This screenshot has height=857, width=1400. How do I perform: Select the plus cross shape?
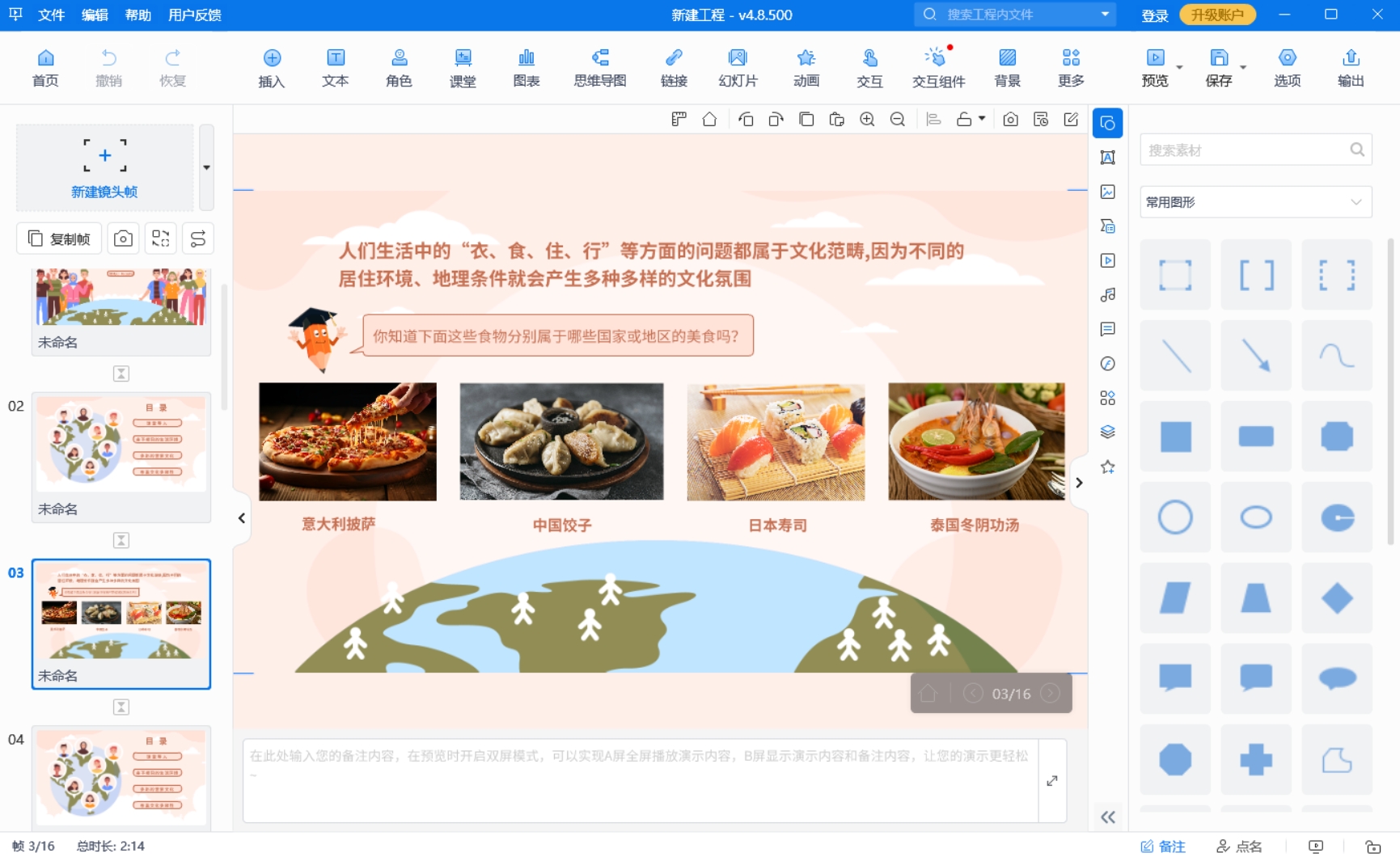(x=1256, y=760)
